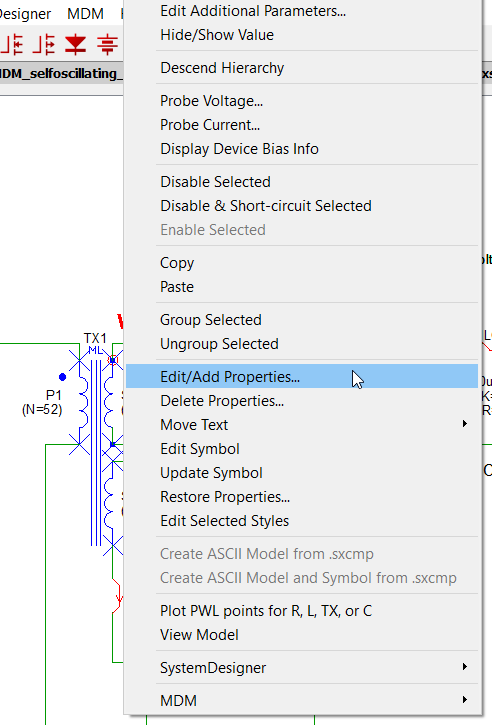Click the blue dot by P1 winding
The width and height of the screenshot is (492, 725).
pos(62,377)
